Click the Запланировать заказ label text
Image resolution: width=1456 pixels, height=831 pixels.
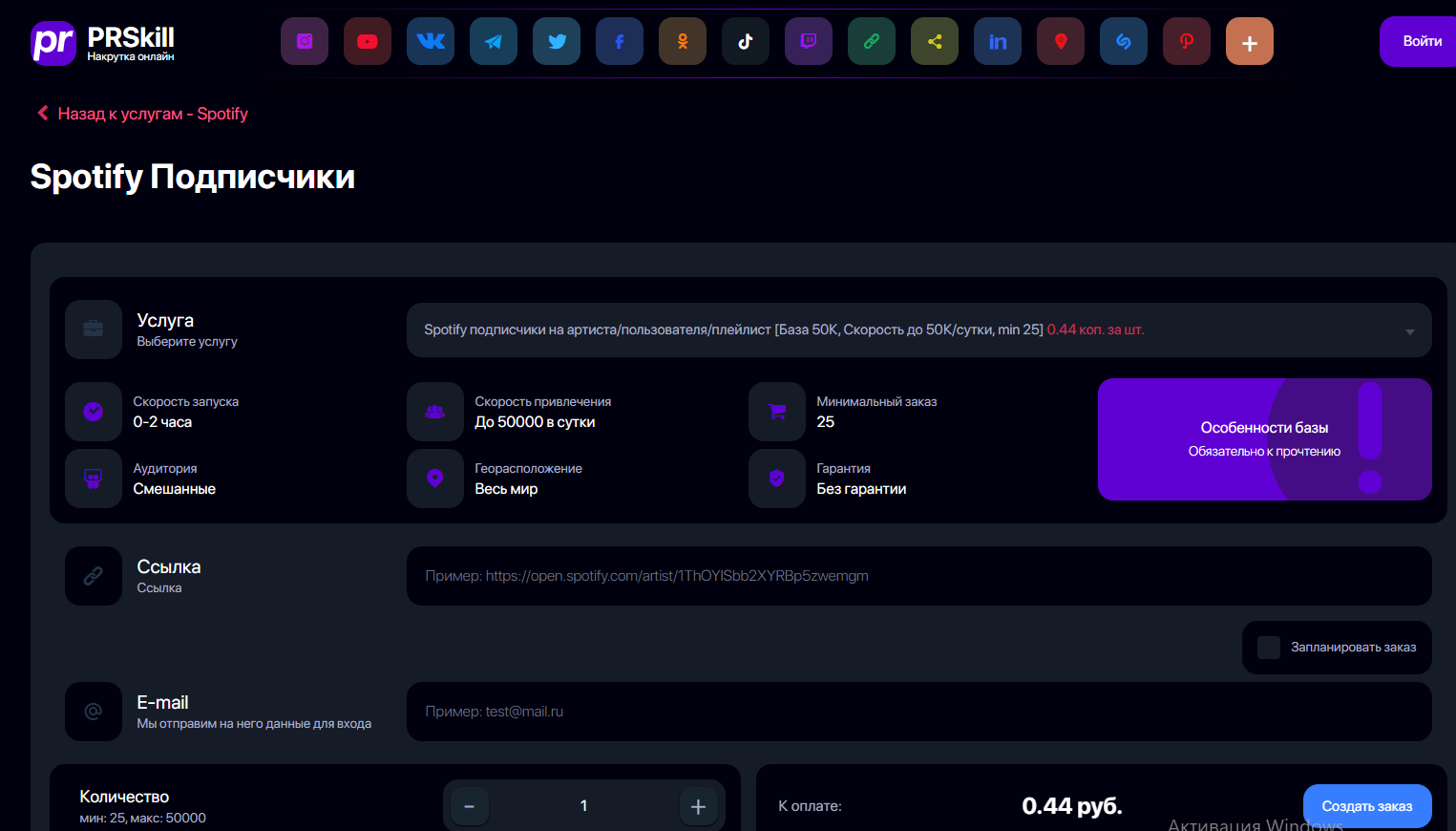[x=1354, y=648]
